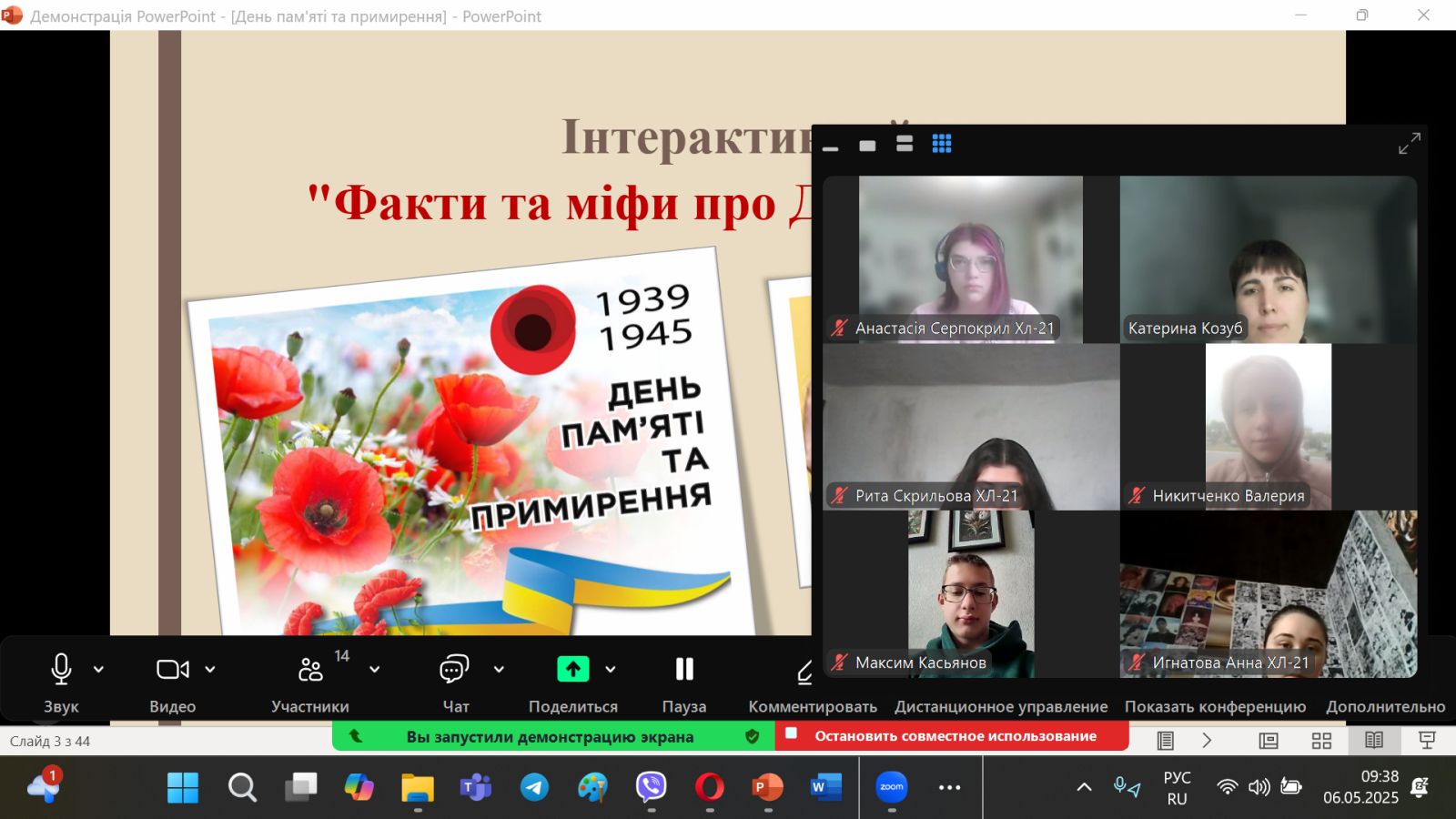Switch to PowerPoint Normal view icon

tap(1269, 741)
